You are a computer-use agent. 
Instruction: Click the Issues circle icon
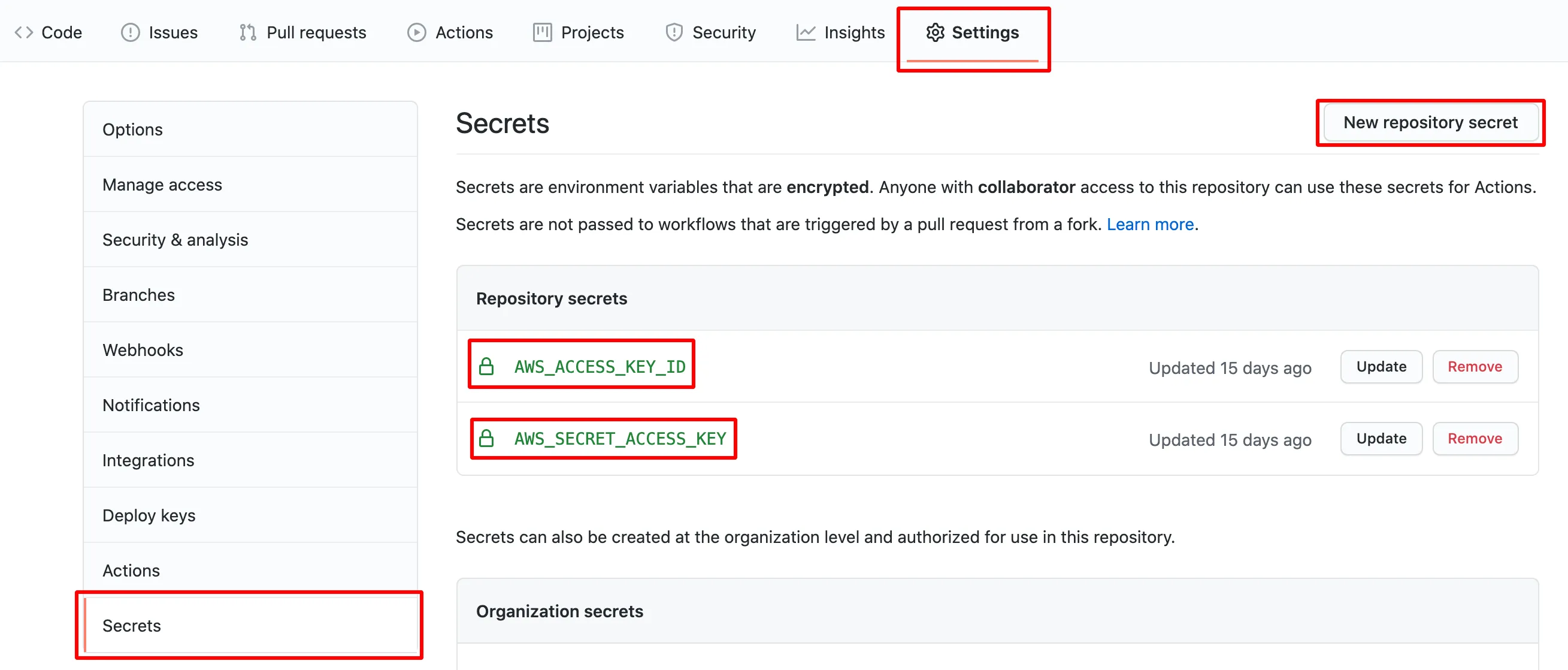(130, 32)
